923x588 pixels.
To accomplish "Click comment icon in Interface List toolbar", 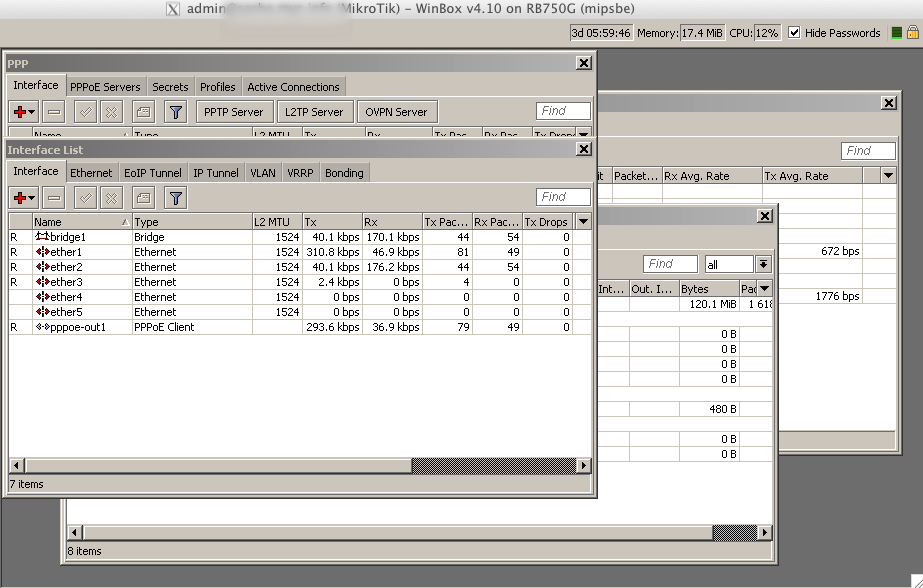I will 143,198.
